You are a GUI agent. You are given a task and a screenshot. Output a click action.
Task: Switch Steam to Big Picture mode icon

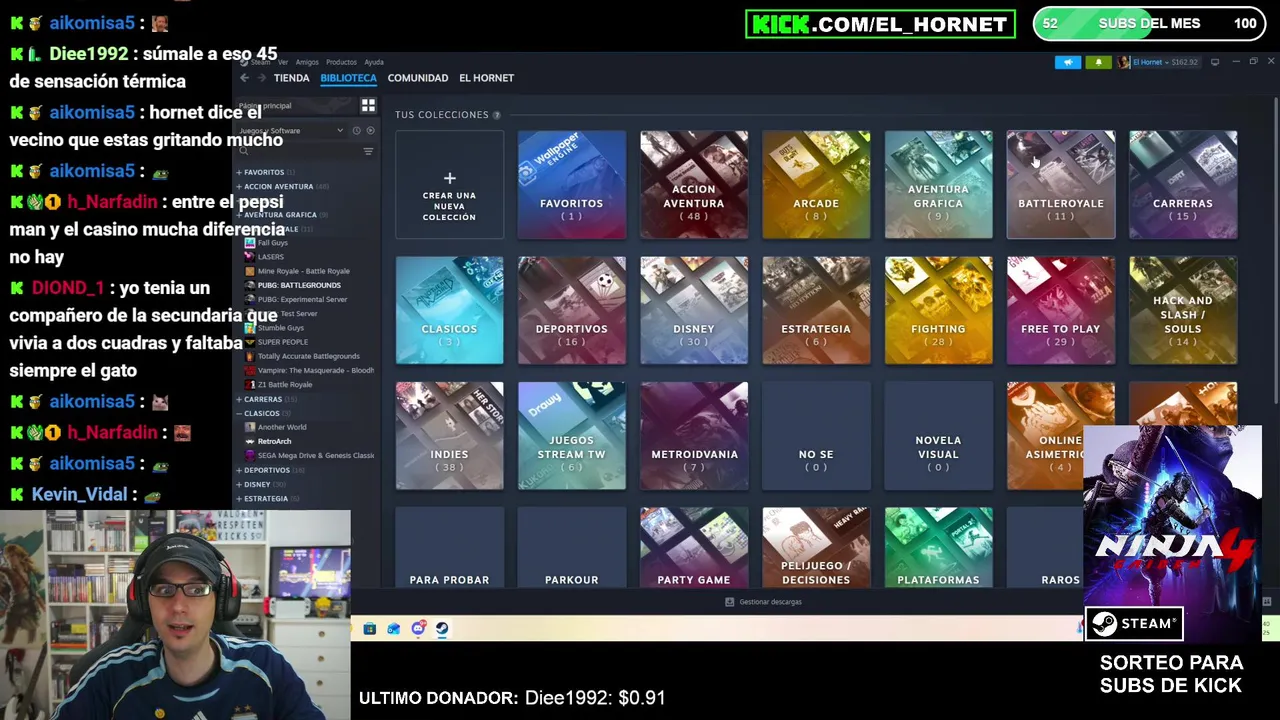coord(1215,62)
